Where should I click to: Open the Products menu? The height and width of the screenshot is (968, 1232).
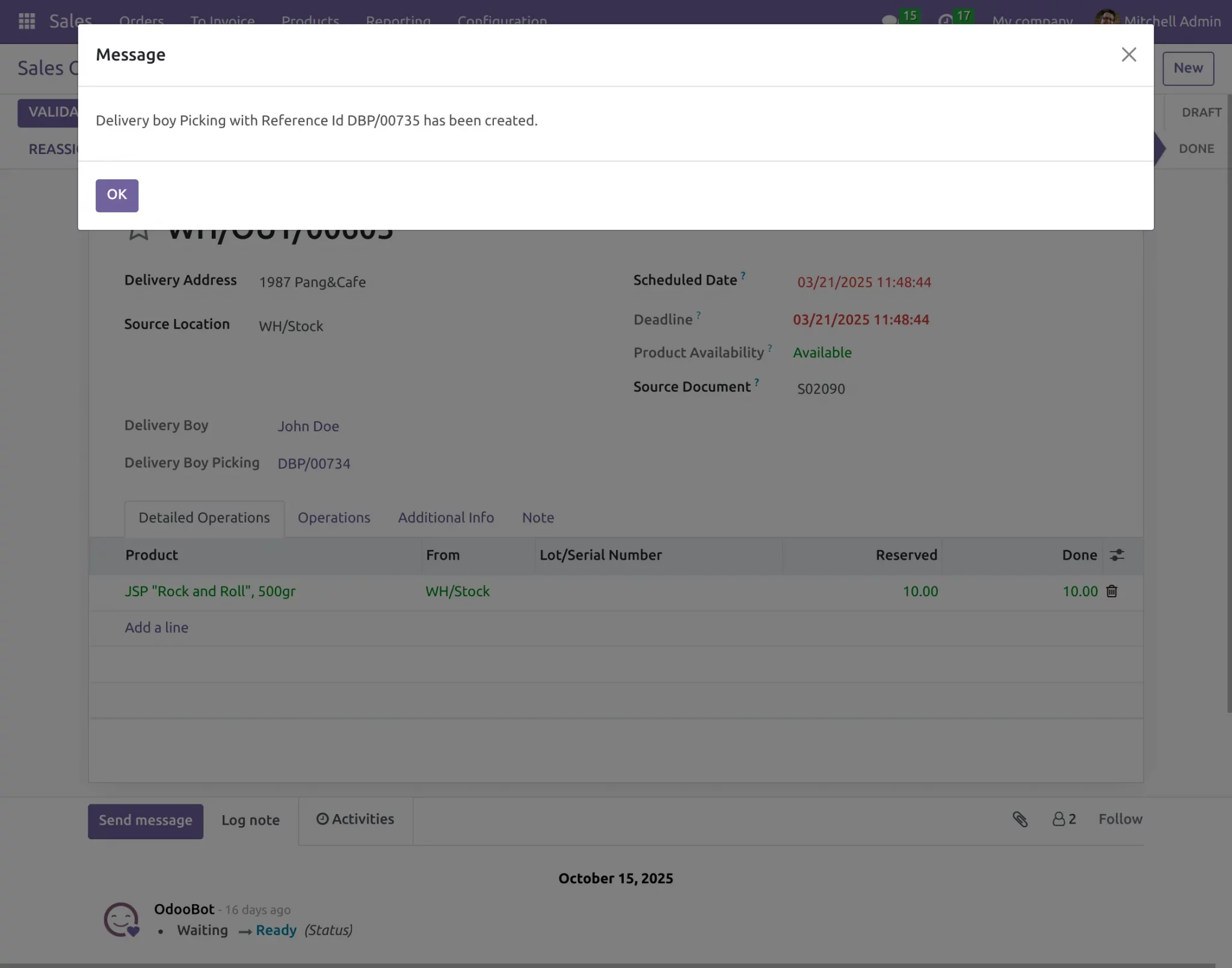310,21
